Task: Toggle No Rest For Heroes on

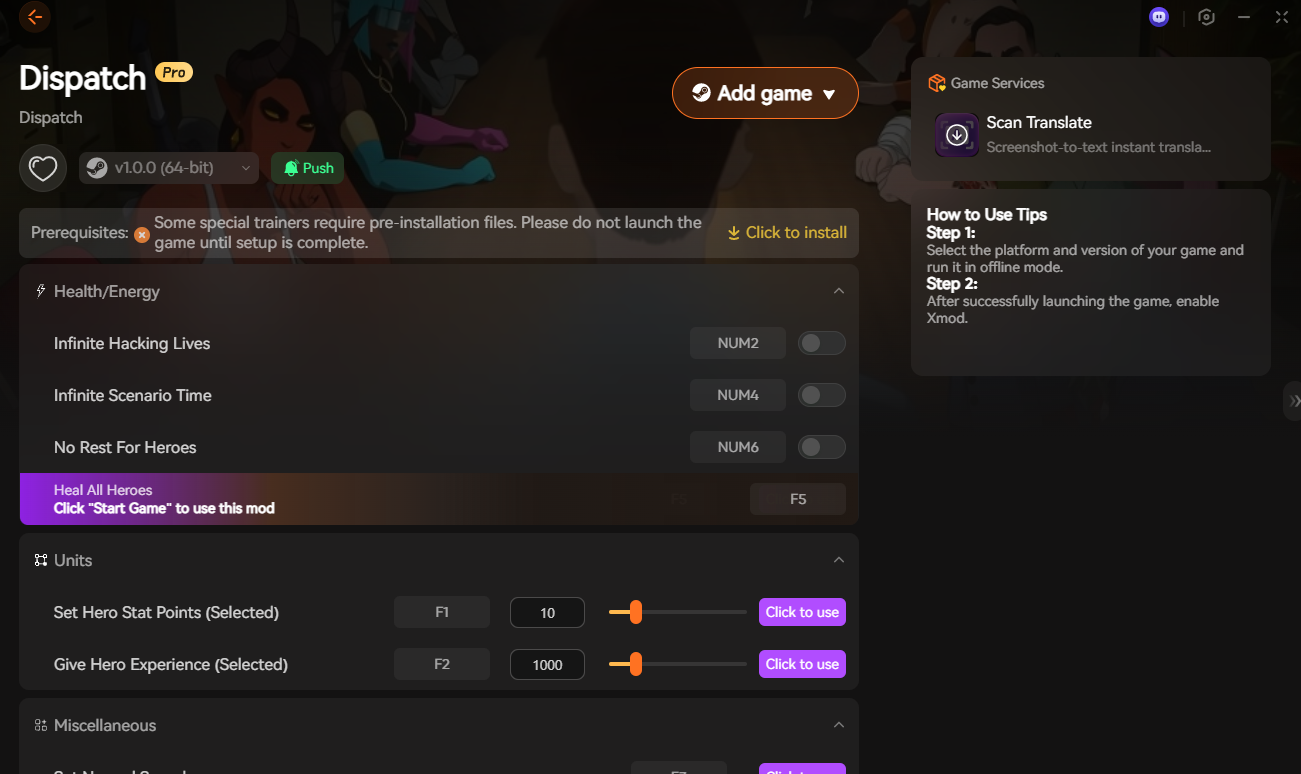Action: pos(822,447)
